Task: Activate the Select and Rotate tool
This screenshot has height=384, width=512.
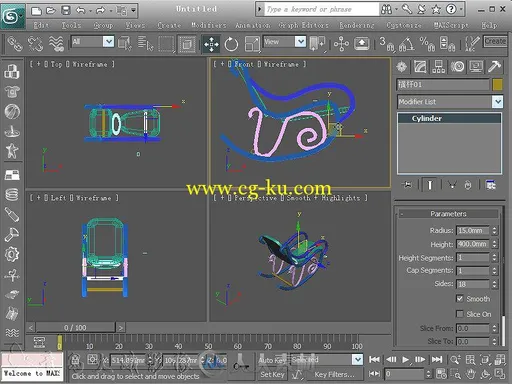Action: click(x=231, y=44)
